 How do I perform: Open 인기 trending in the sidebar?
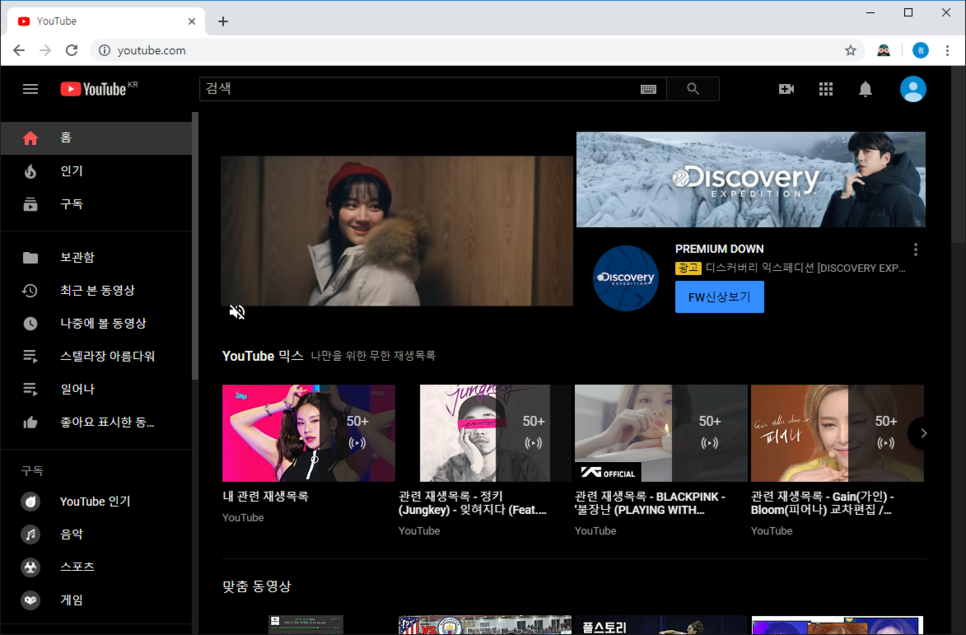click(96, 171)
